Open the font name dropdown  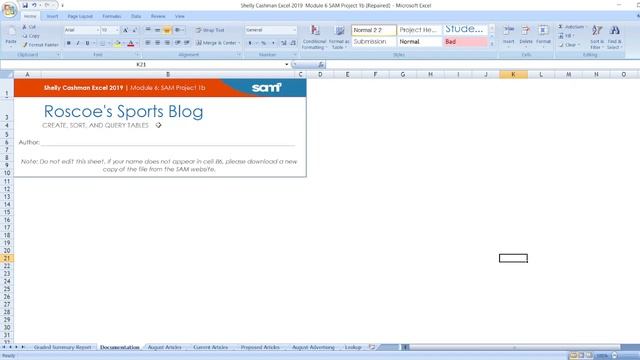click(98, 30)
